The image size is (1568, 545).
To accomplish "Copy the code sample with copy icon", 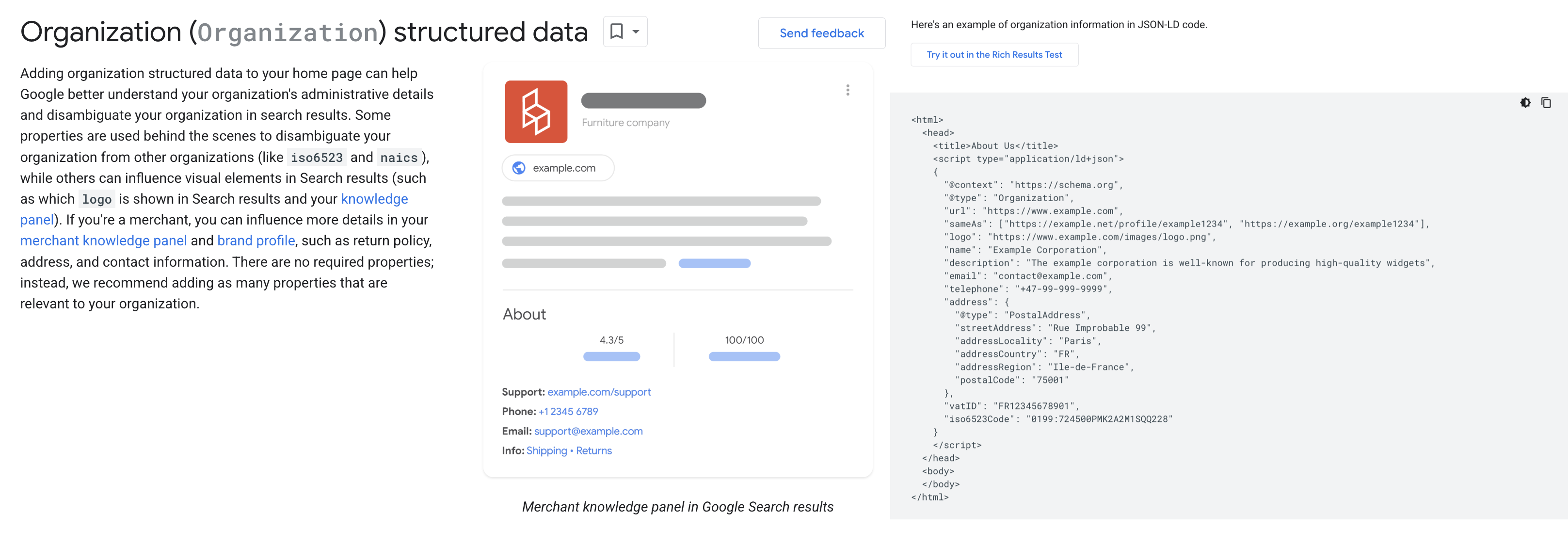I will point(1546,102).
